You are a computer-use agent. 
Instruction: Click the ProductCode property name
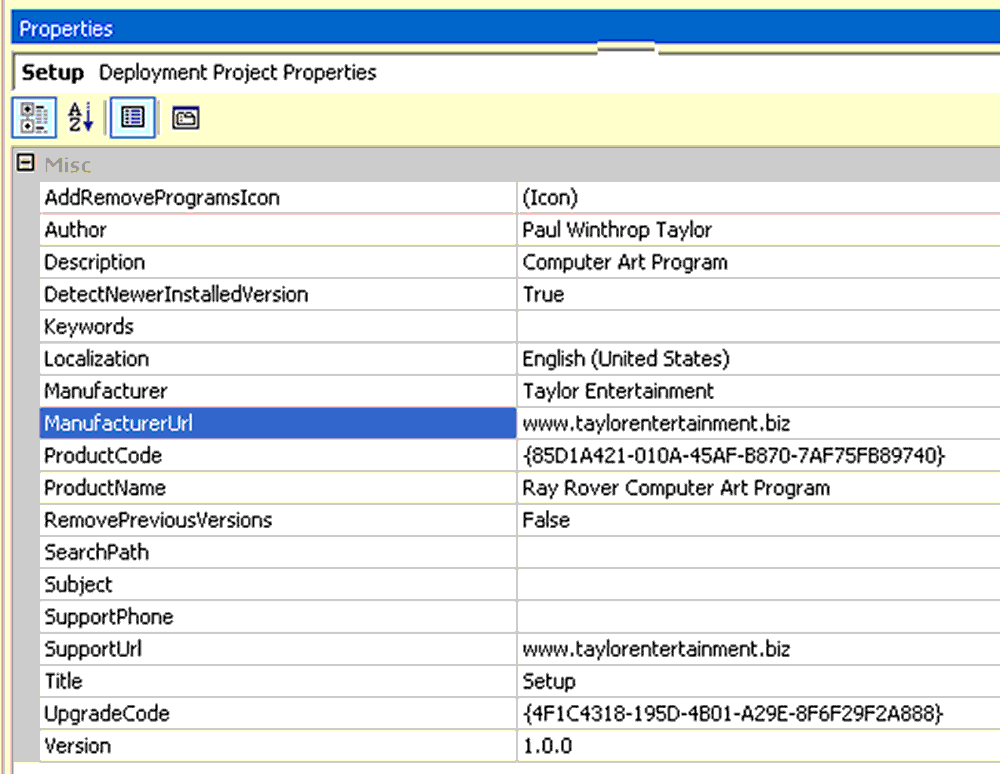pyautogui.click(x=278, y=455)
